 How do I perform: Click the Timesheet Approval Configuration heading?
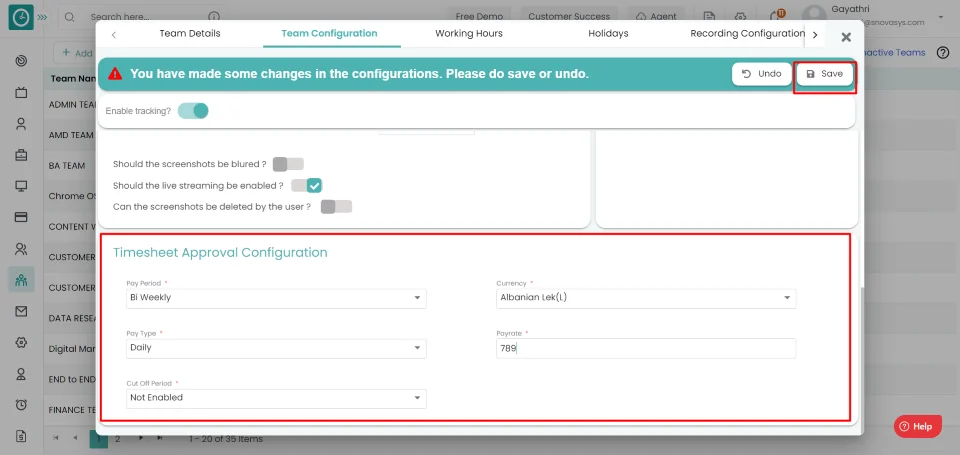(x=220, y=252)
